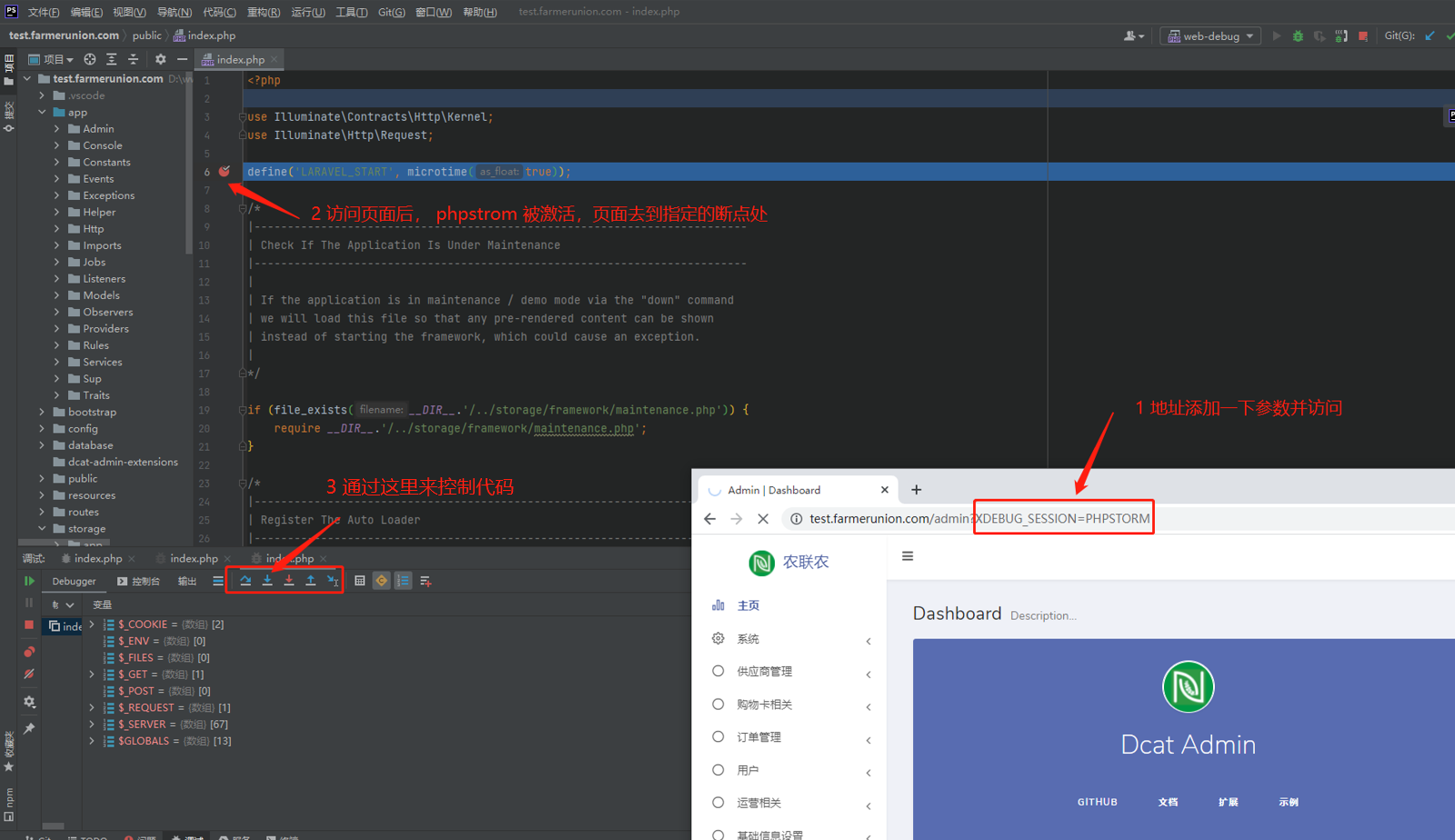Open the Evaluate Expression calculator icon
Viewport: 1455px width, 840px height.
pos(360,581)
